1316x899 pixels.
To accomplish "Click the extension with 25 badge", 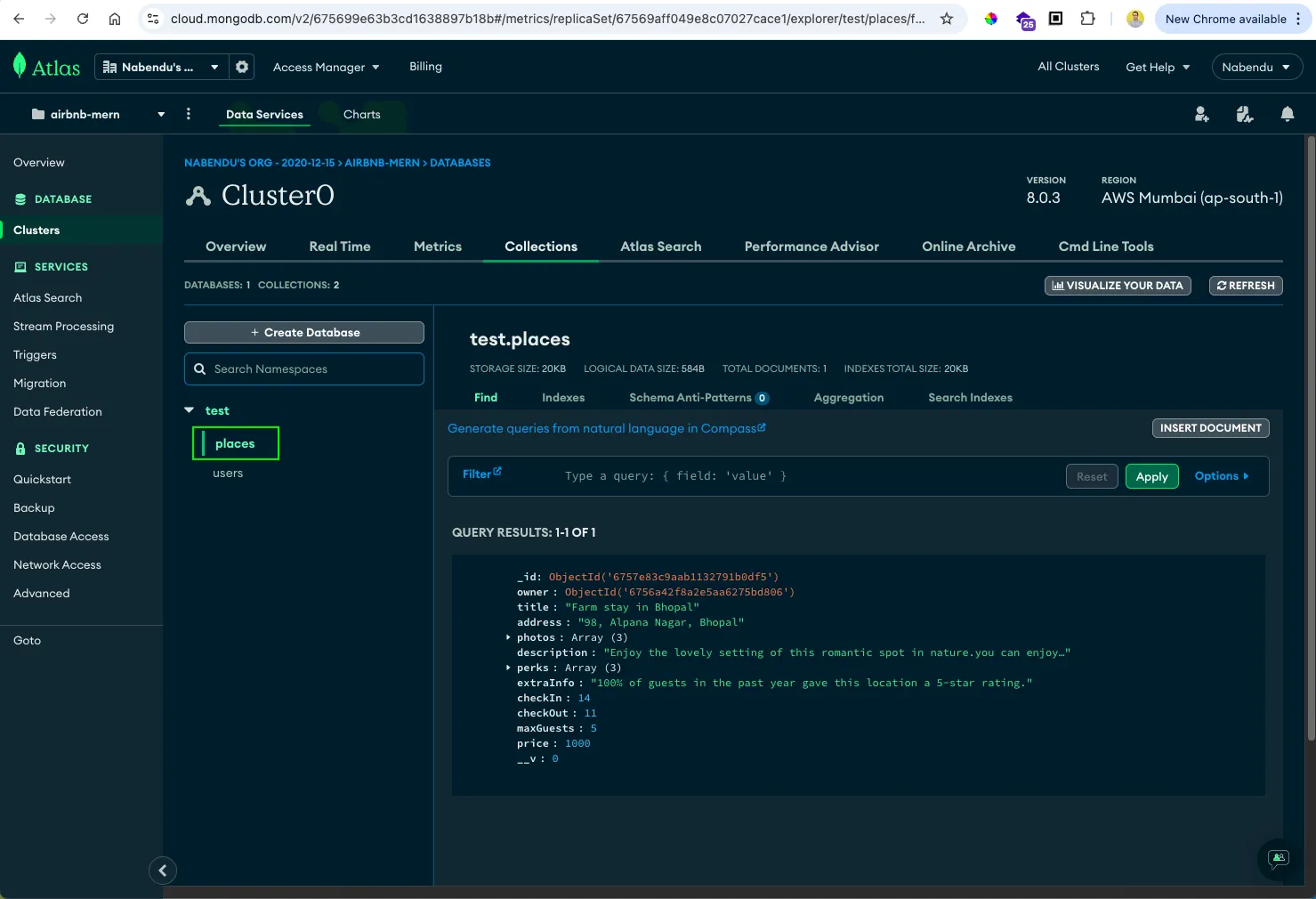I will [x=1024, y=20].
